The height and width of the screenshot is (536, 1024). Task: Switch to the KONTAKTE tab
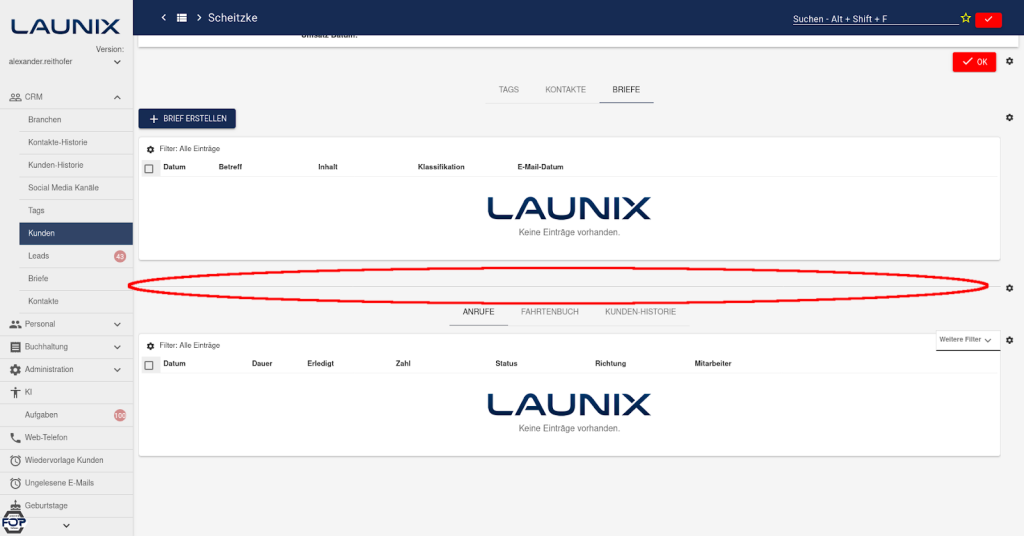[x=566, y=90]
